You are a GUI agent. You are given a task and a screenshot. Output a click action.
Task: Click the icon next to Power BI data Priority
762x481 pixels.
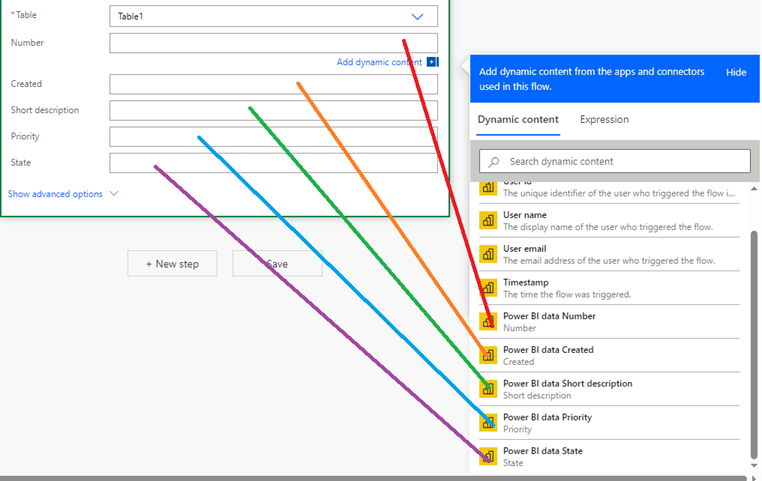click(x=488, y=423)
